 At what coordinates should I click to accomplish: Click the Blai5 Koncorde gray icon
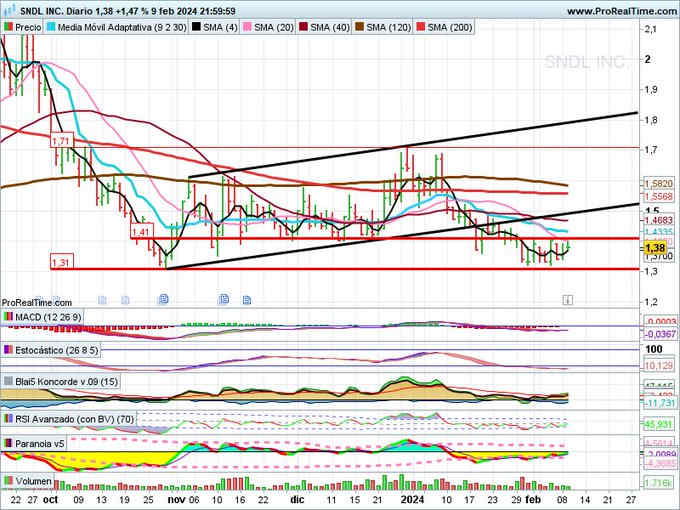8,381
